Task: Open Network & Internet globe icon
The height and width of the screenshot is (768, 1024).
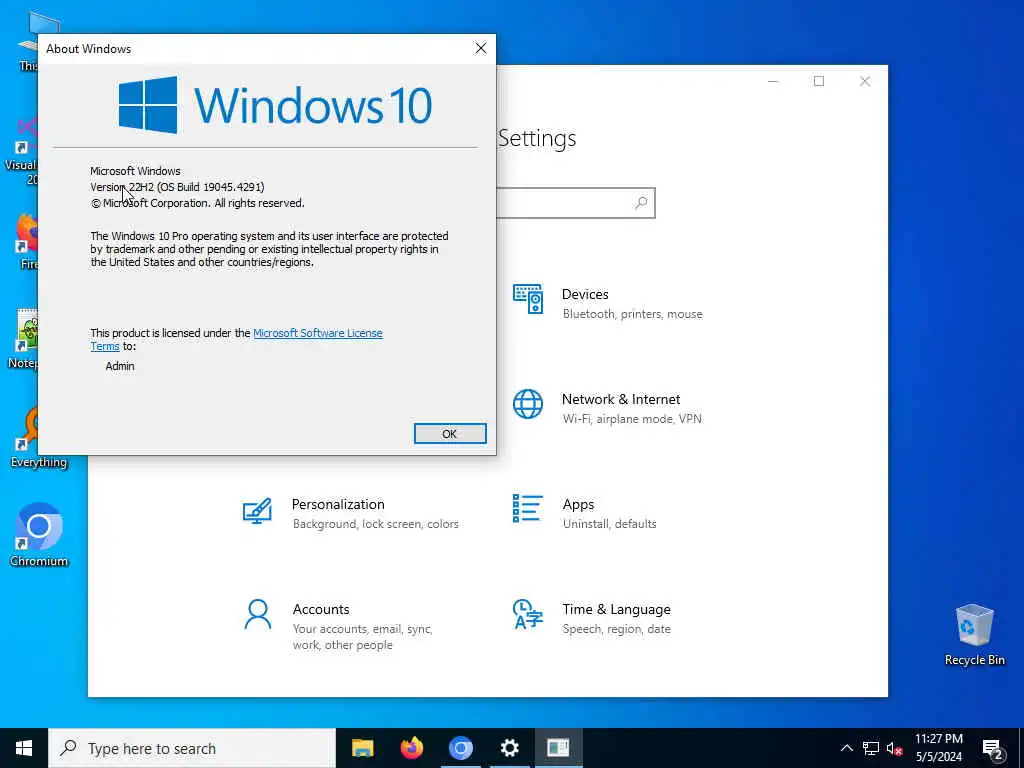Action: 528,404
